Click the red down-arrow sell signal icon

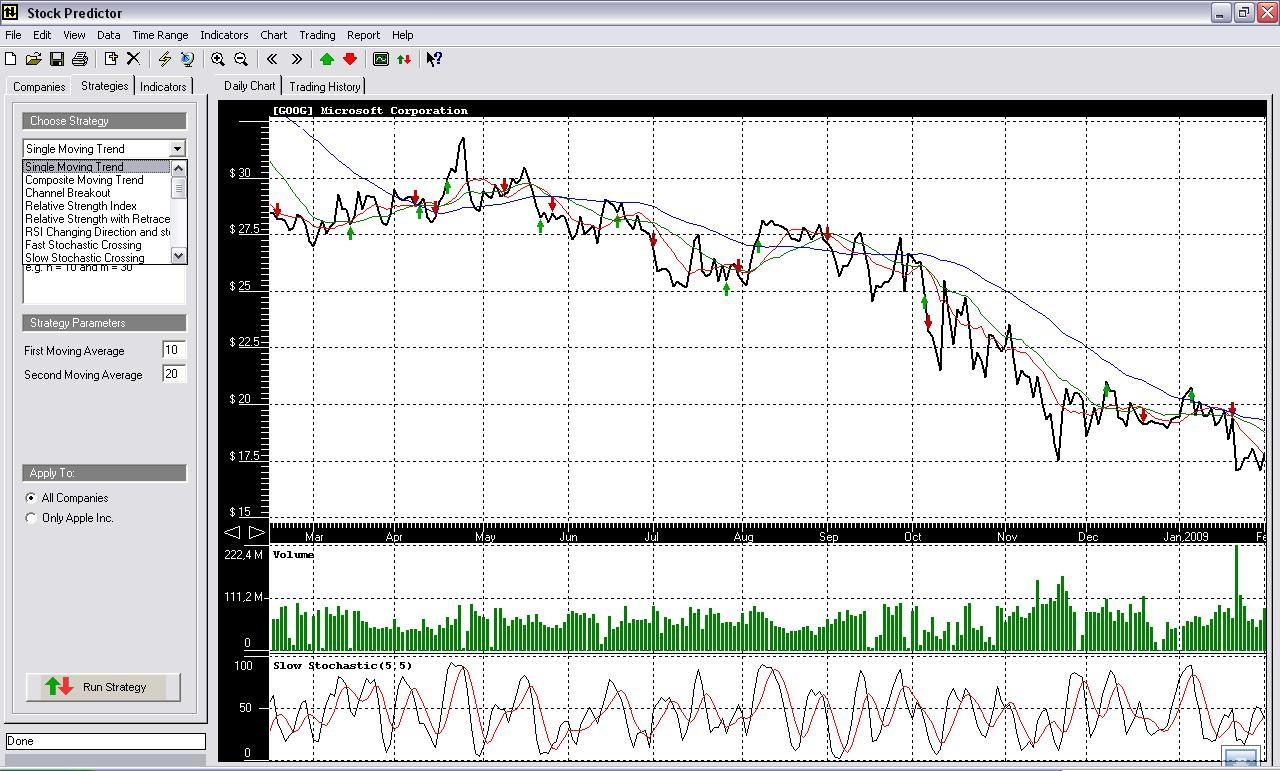[x=350, y=59]
